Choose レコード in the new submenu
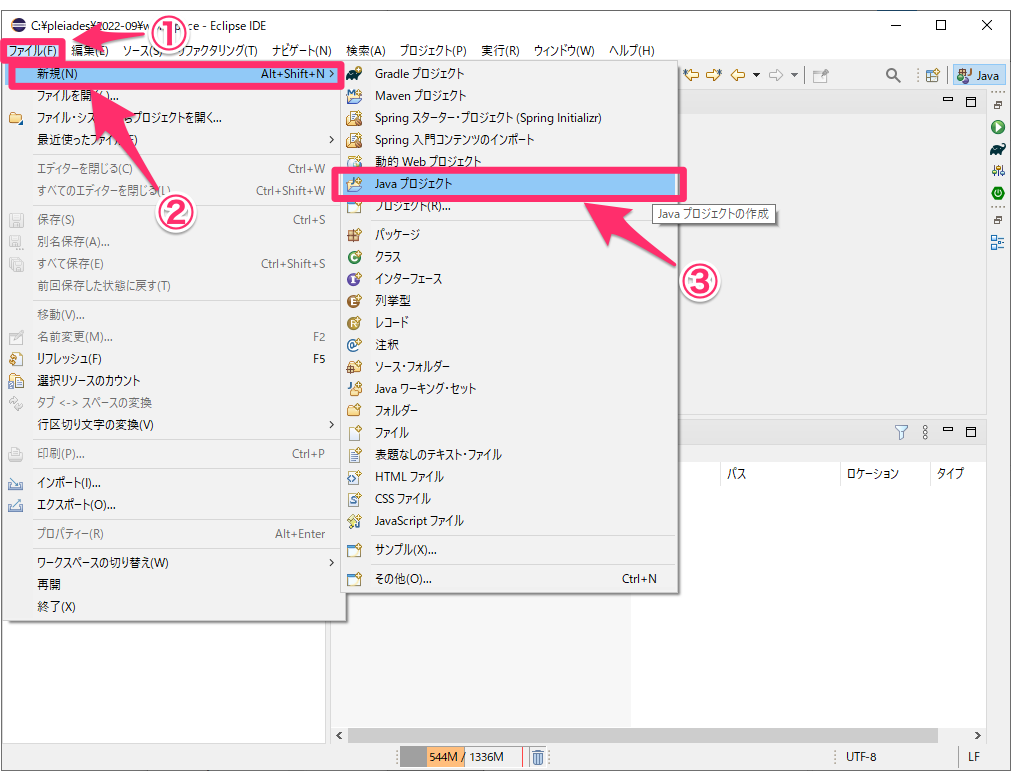This screenshot has height=771, width=1011. tap(509, 323)
